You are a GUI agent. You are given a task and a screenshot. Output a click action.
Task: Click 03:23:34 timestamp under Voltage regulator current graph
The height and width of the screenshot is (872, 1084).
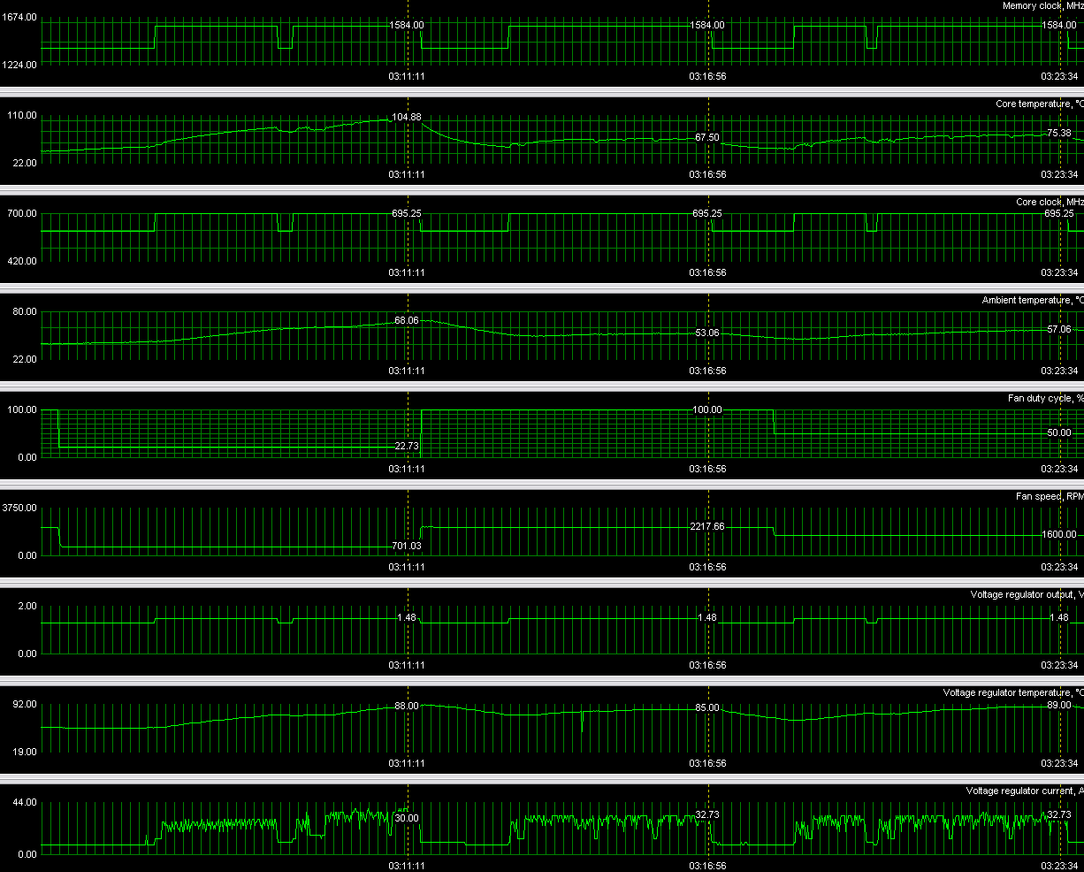[1059, 866]
